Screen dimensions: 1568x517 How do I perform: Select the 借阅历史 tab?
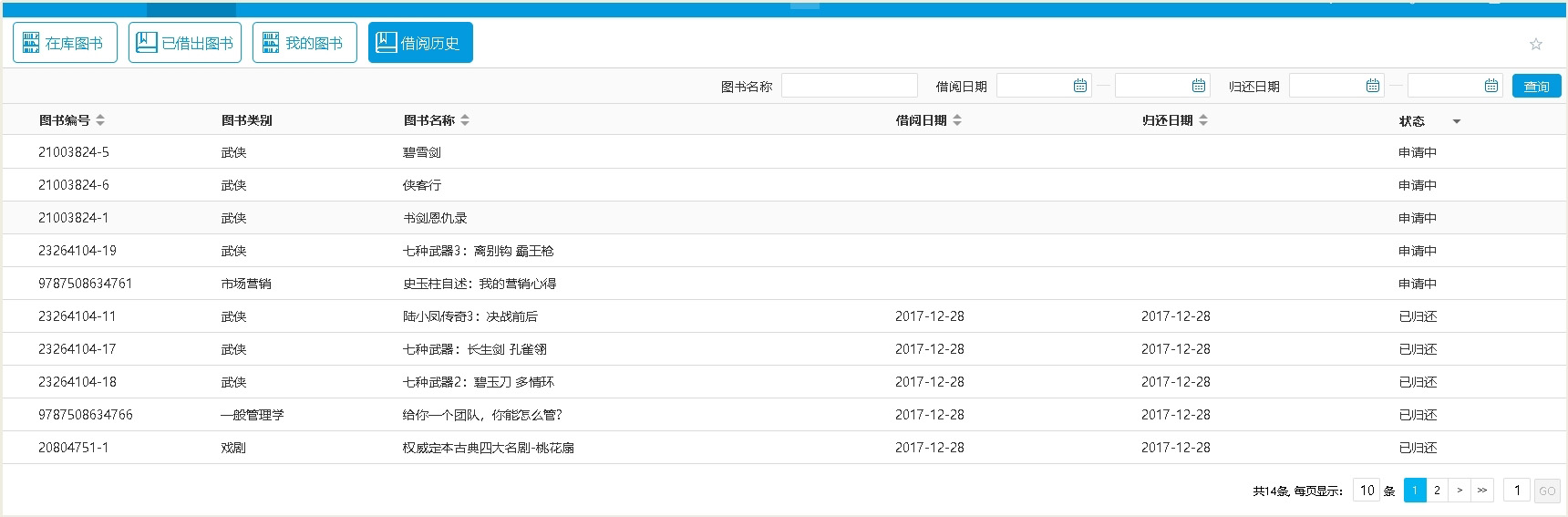(420, 43)
